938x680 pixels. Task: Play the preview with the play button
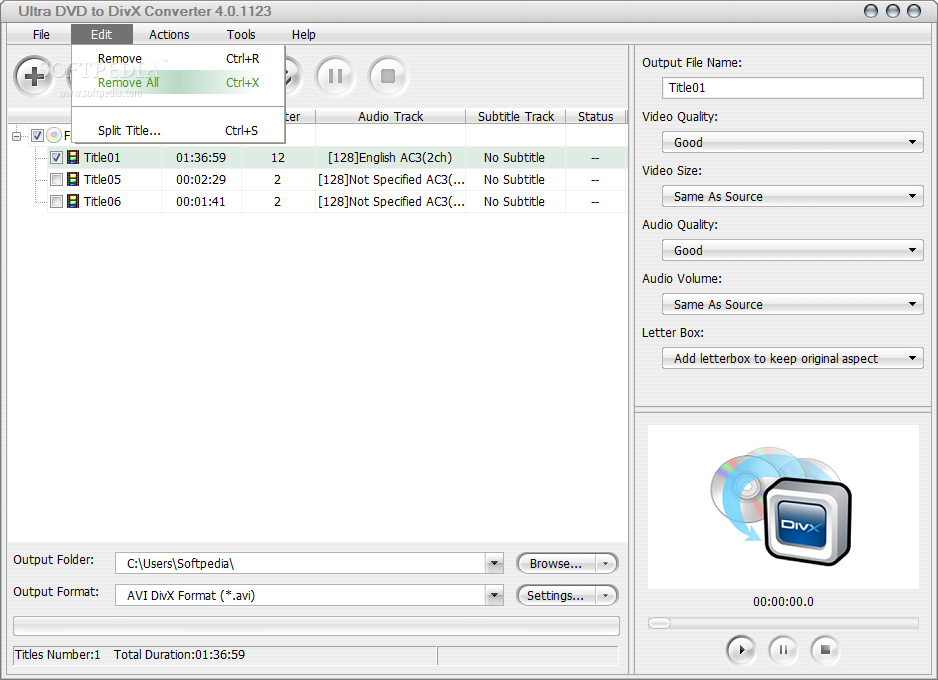click(741, 649)
